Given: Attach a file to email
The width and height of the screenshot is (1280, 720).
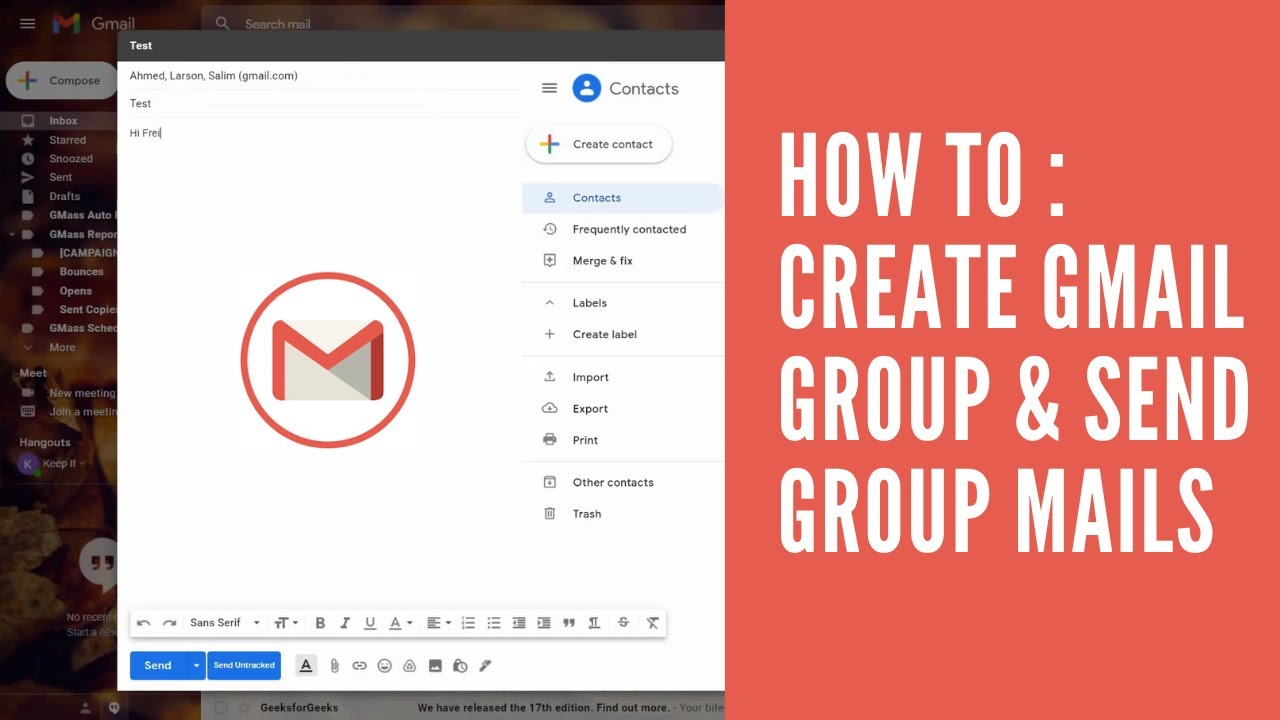Looking at the screenshot, I should coord(334,666).
